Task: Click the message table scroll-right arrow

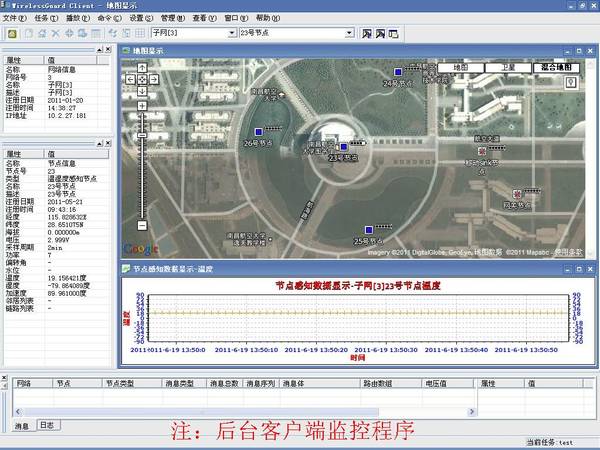Action: tap(472, 412)
